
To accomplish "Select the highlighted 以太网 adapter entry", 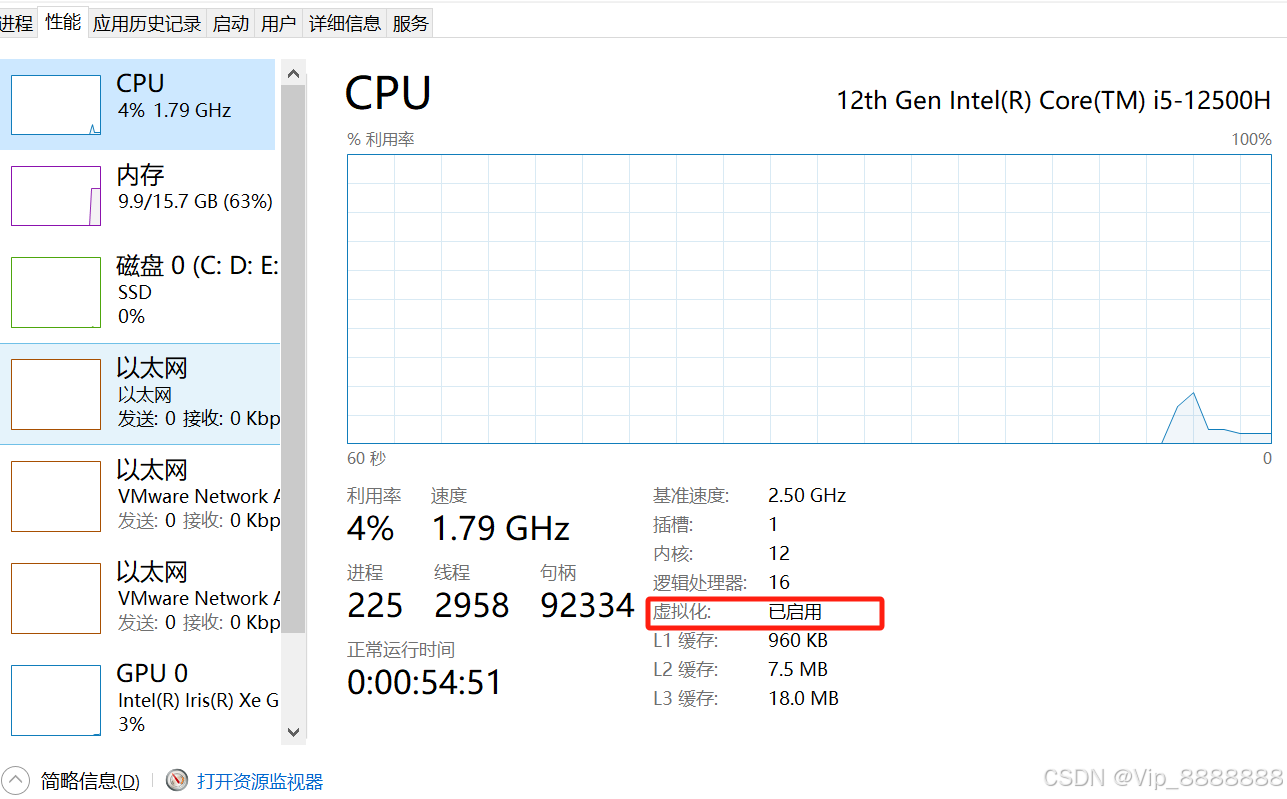I will click(140, 394).
